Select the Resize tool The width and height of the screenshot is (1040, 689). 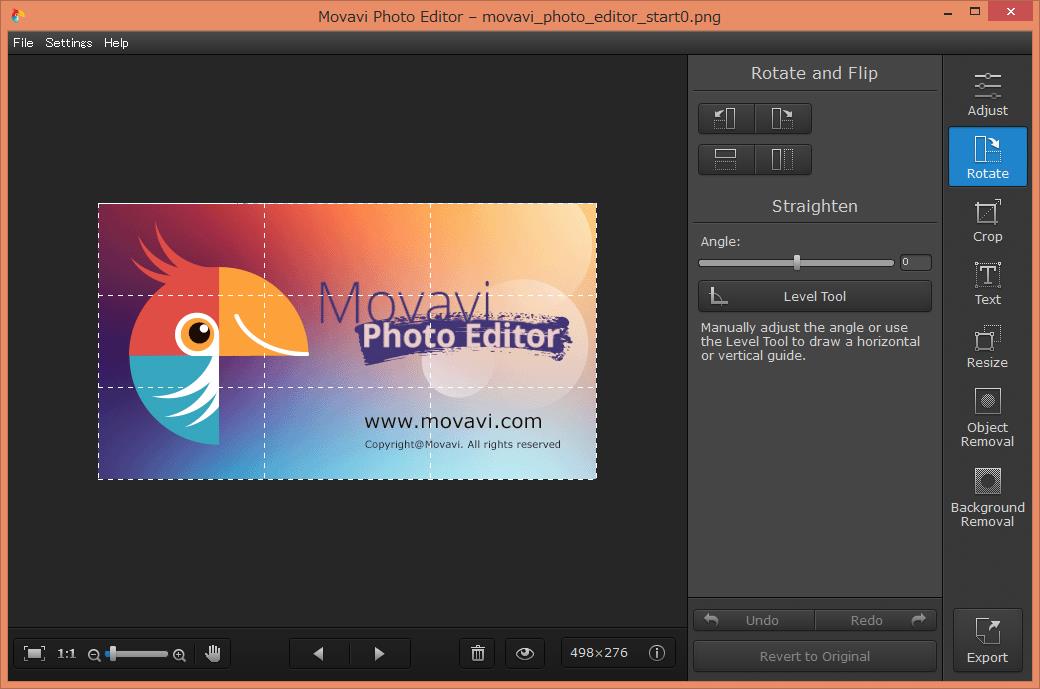click(987, 347)
